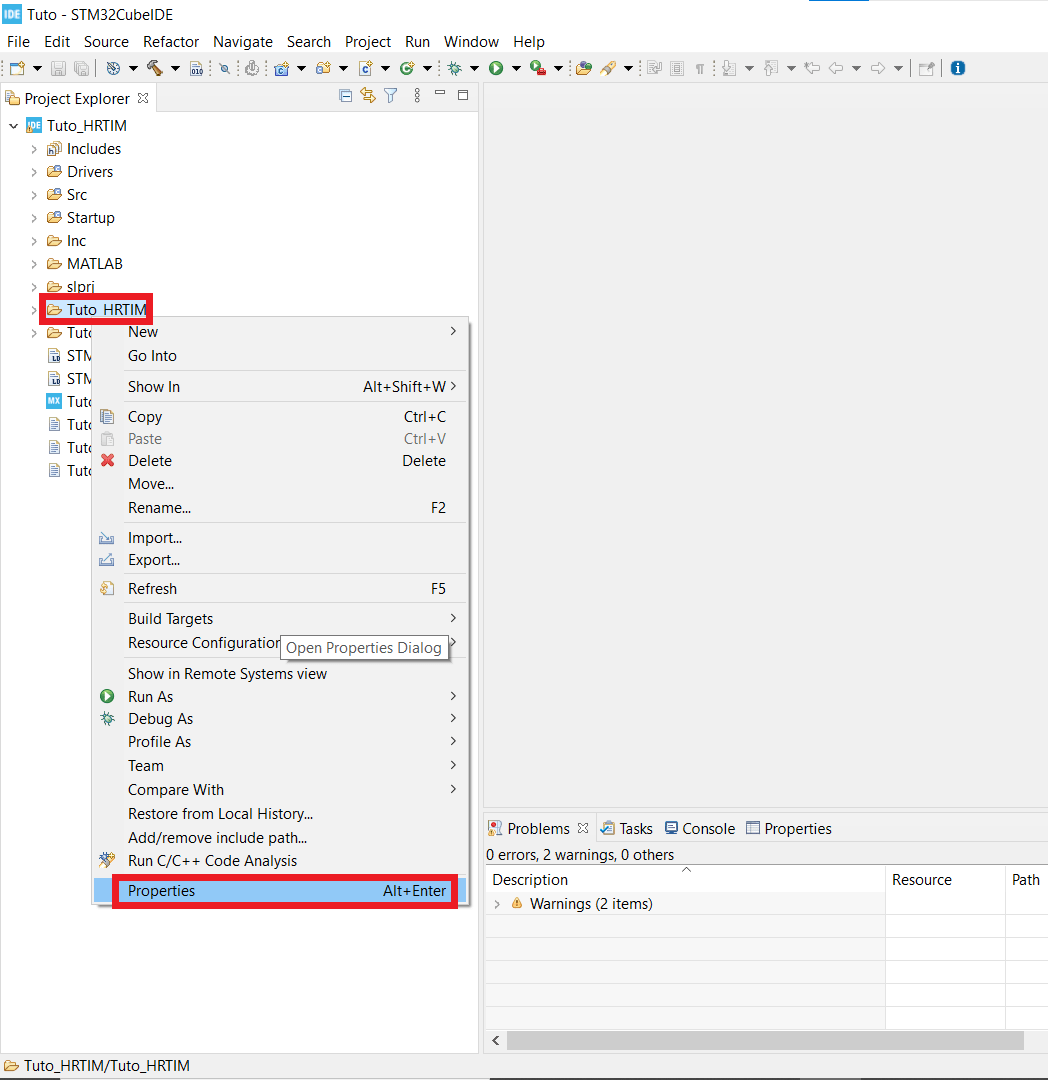Click the Previous Annotation icon
Screen dimensions: 1048x1080
click(x=771, y=68)
